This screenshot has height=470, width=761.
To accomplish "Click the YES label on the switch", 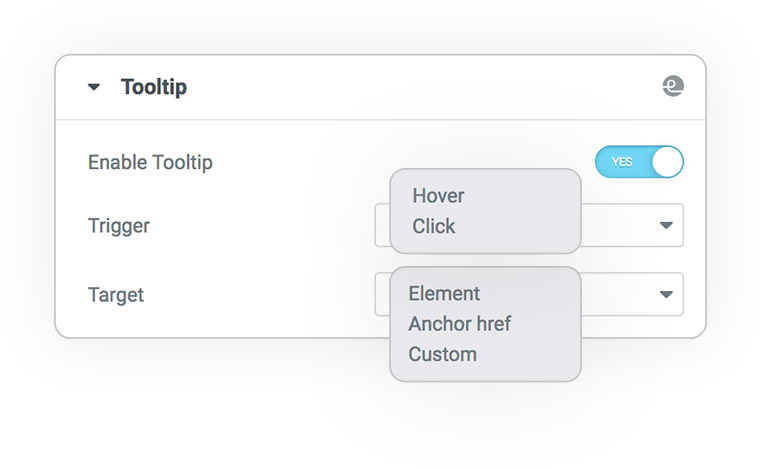I will pyautogui.click(x=622, y=162).
